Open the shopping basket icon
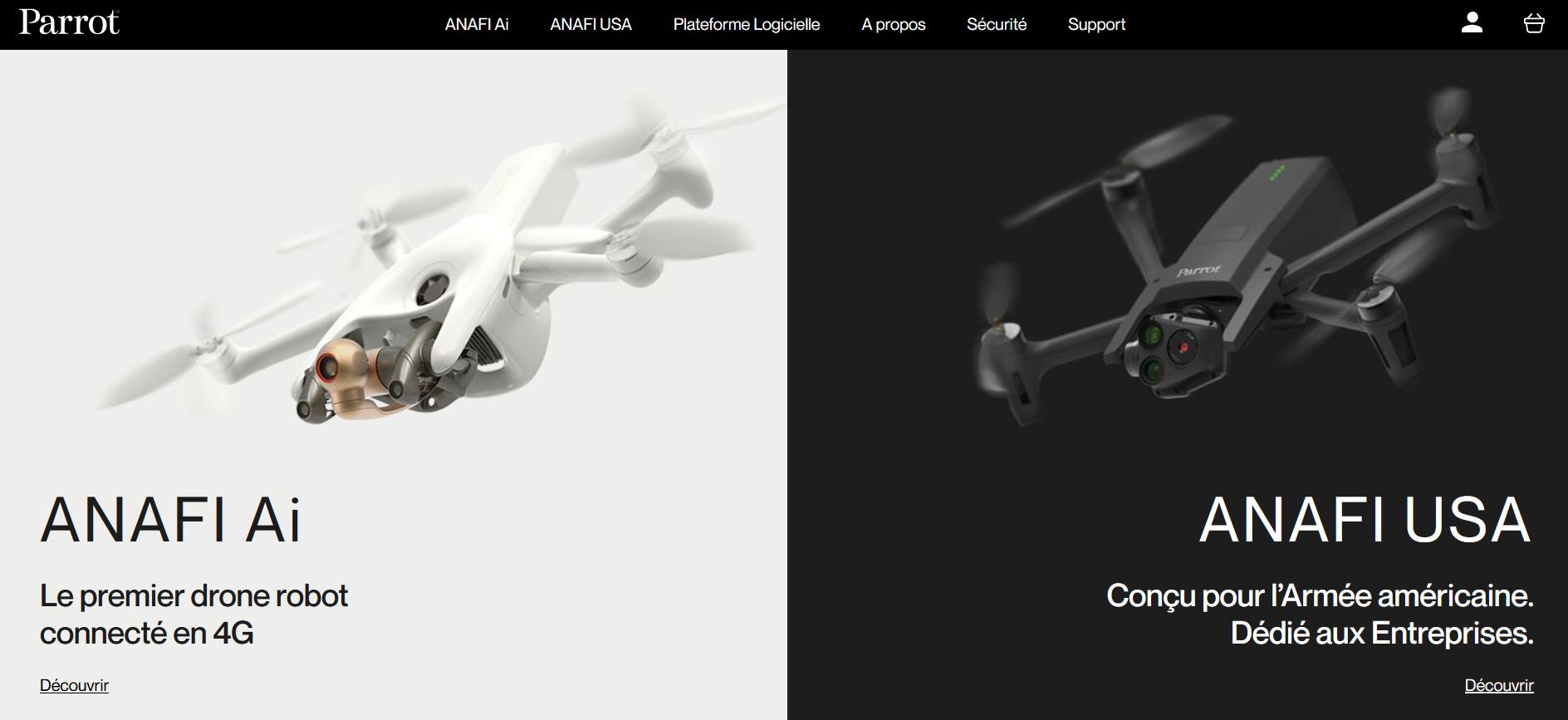This screenshot has width=1568, height=720. tap(1534, 24)
